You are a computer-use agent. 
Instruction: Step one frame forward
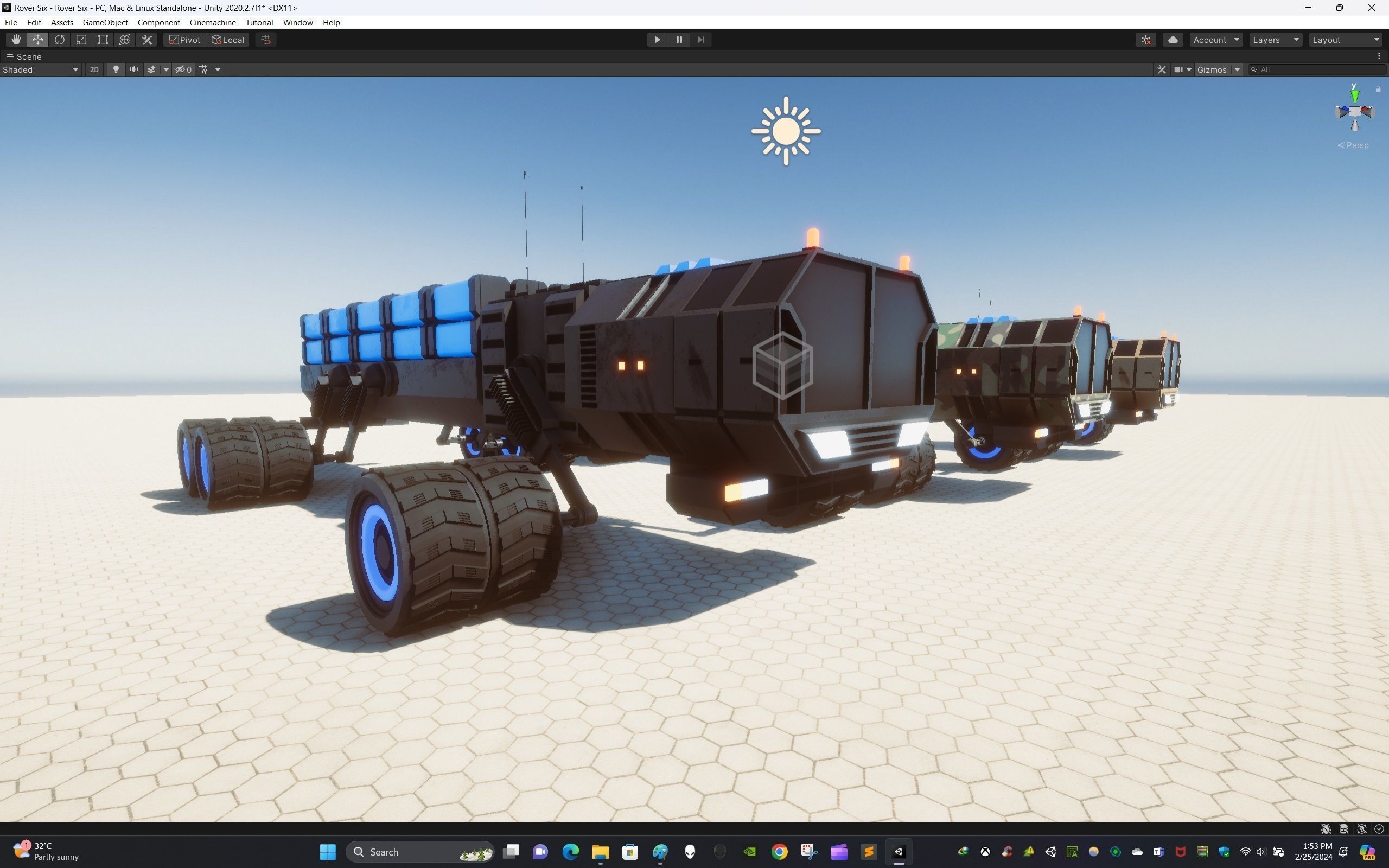click(701, 40)
